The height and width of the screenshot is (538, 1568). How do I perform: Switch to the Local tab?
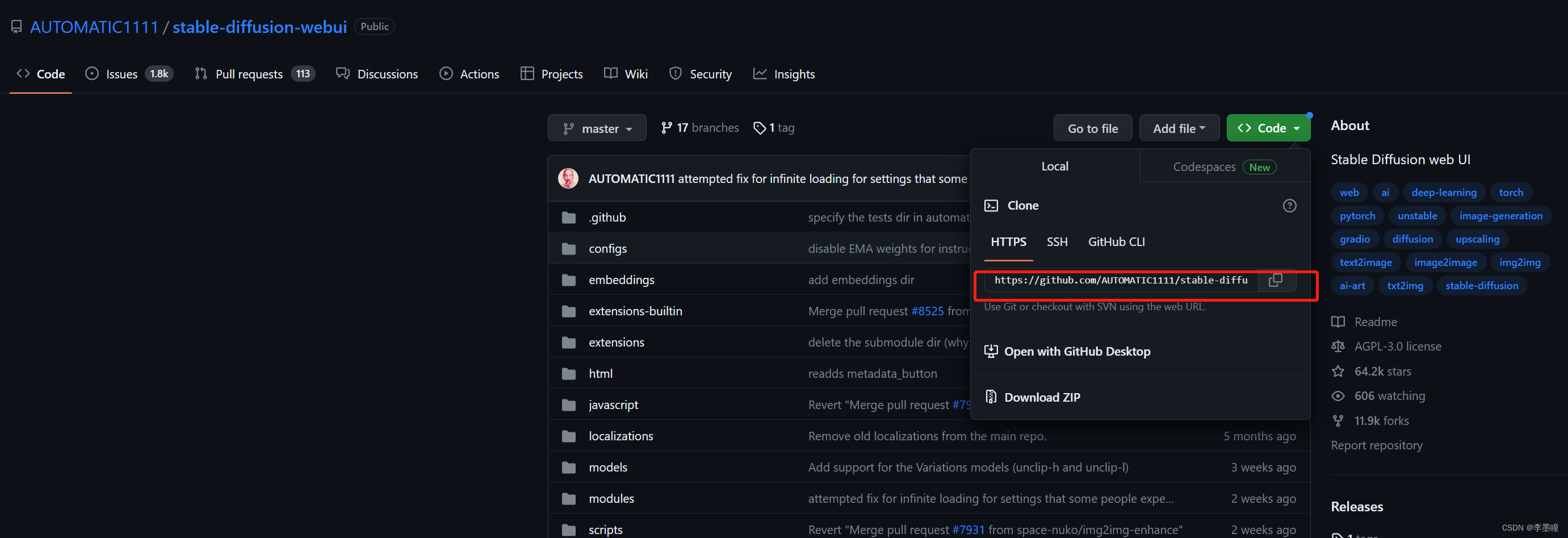pos(1055,166)
